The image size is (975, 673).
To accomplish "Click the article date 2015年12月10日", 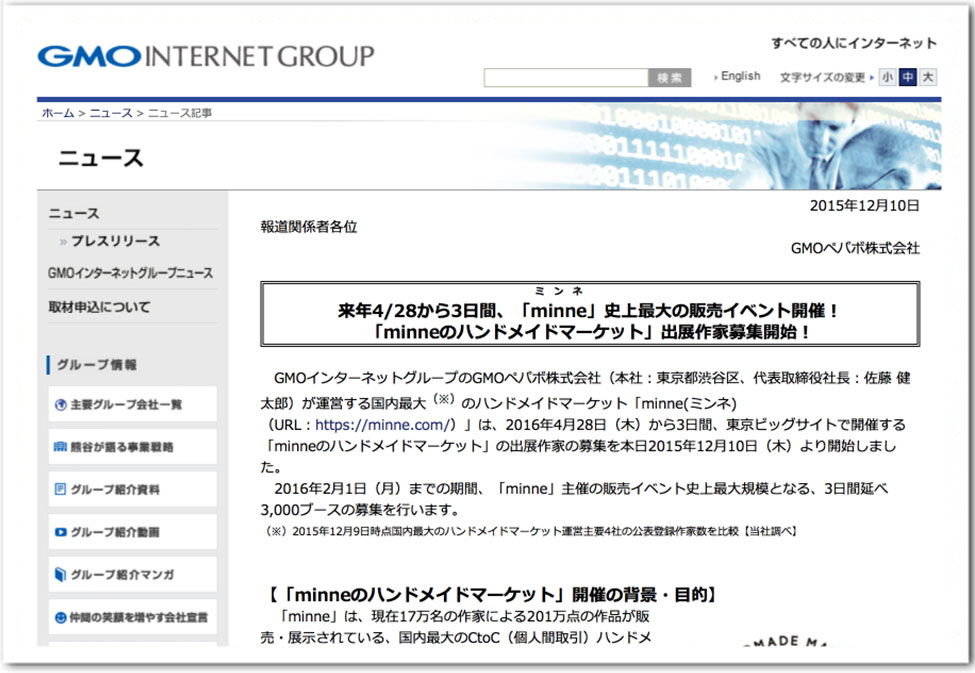I will (864, 206).
